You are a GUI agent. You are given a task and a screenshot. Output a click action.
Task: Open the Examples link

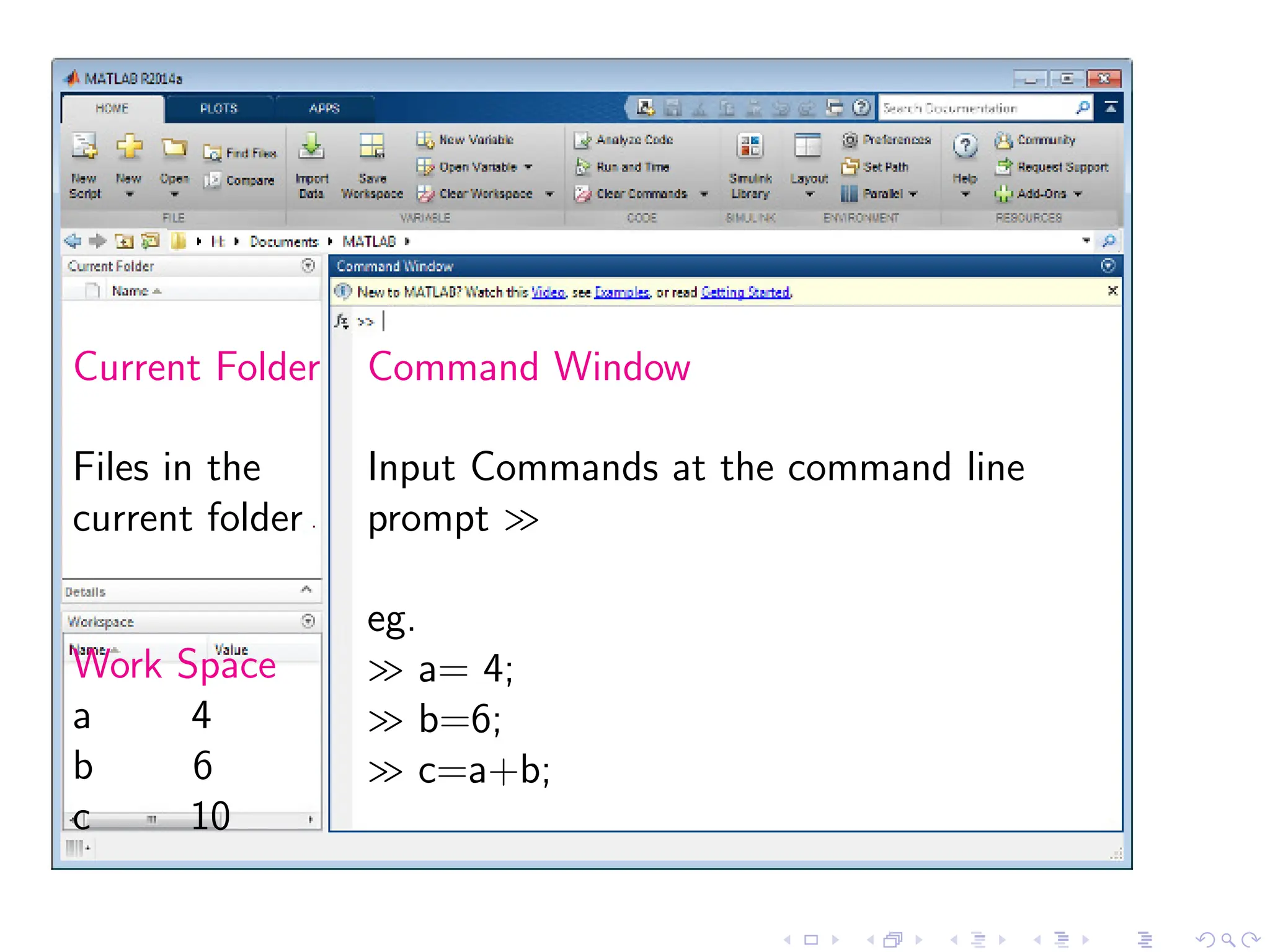click(621, 293)
